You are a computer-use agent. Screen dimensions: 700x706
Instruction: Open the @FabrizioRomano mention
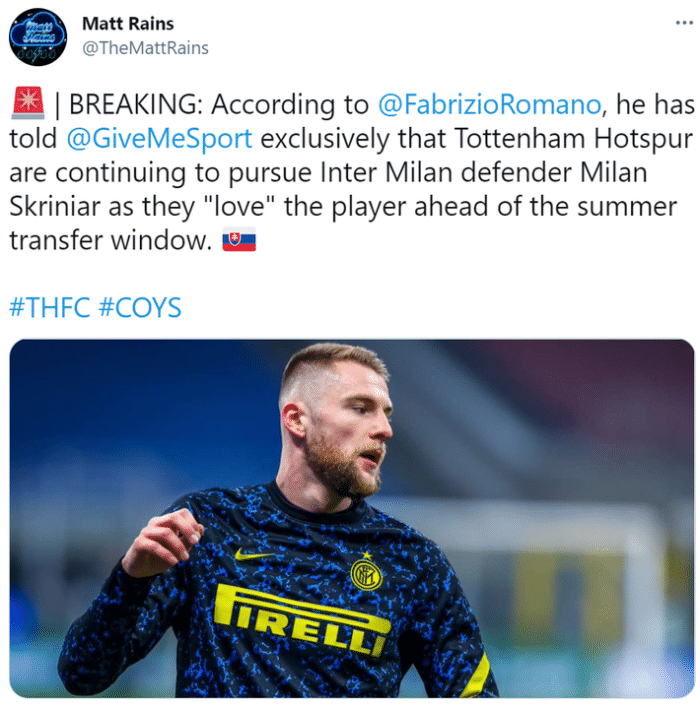pos(489,104)
